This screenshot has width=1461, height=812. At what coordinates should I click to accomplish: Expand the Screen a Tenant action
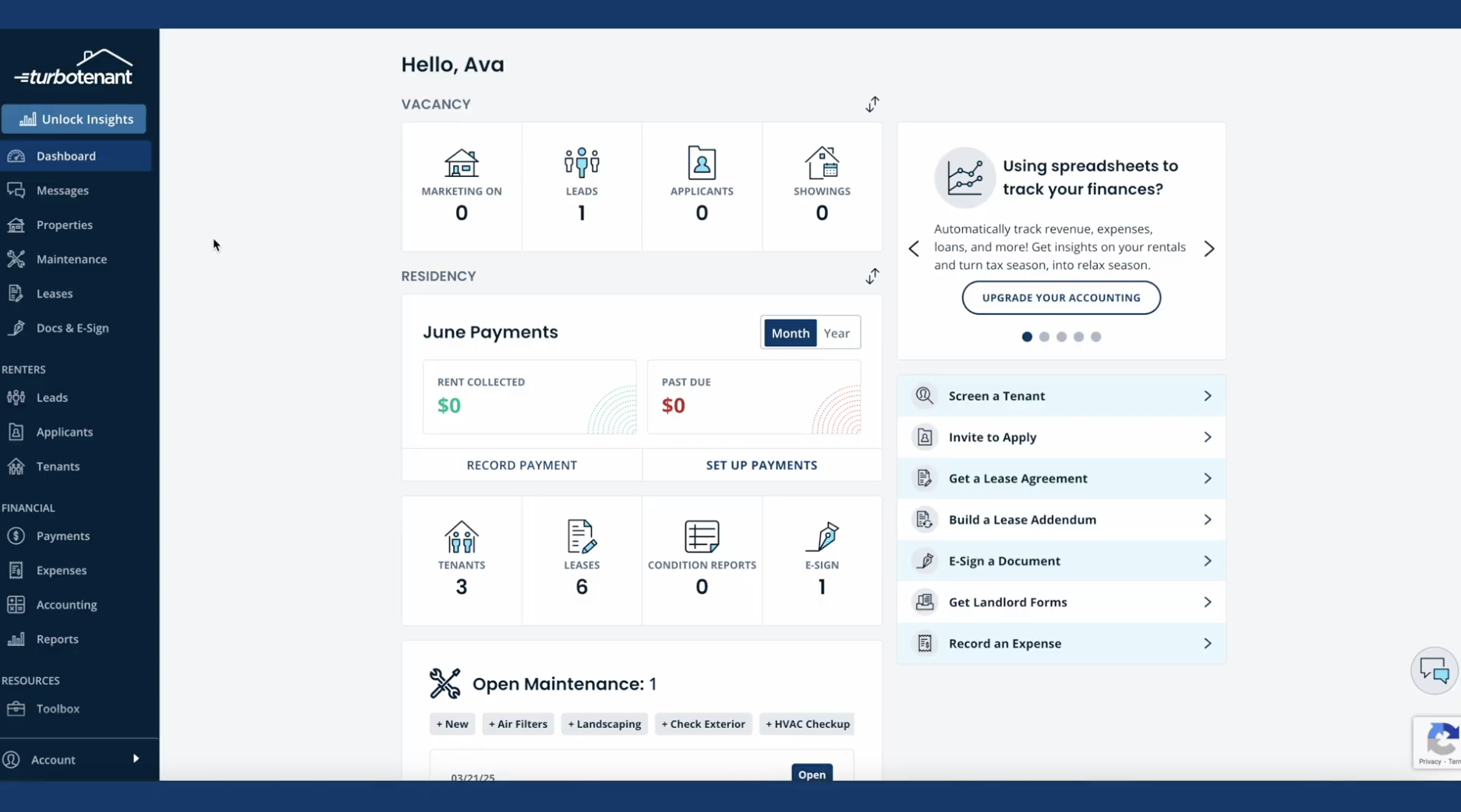click(x=1060, y=395)
